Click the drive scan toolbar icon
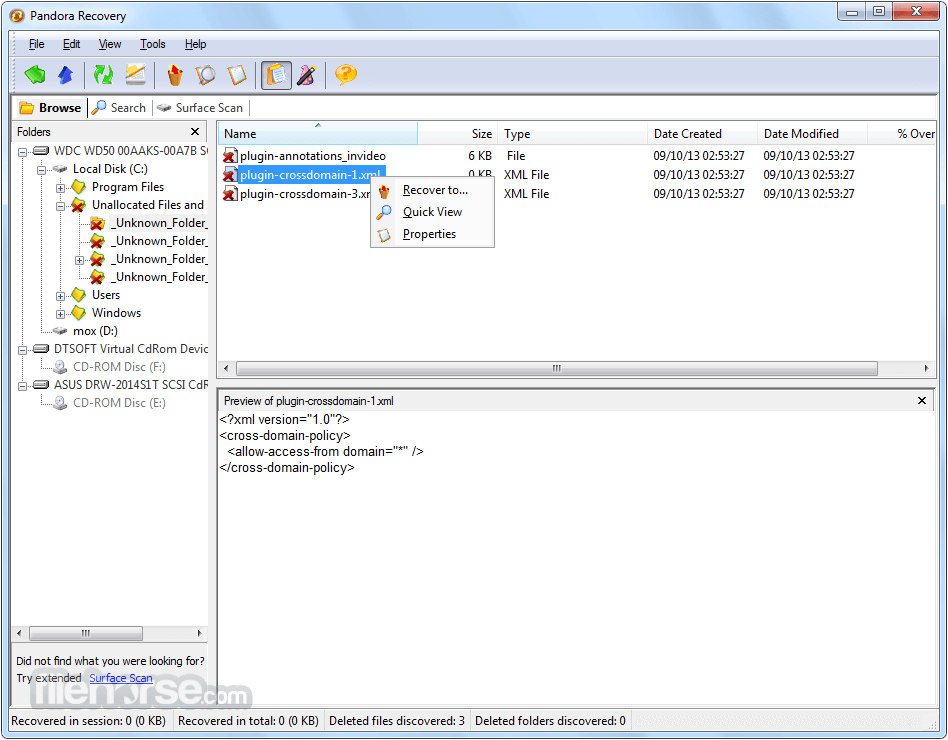The width and height of the screenshot is (948, 740). (x=135, y=75)
